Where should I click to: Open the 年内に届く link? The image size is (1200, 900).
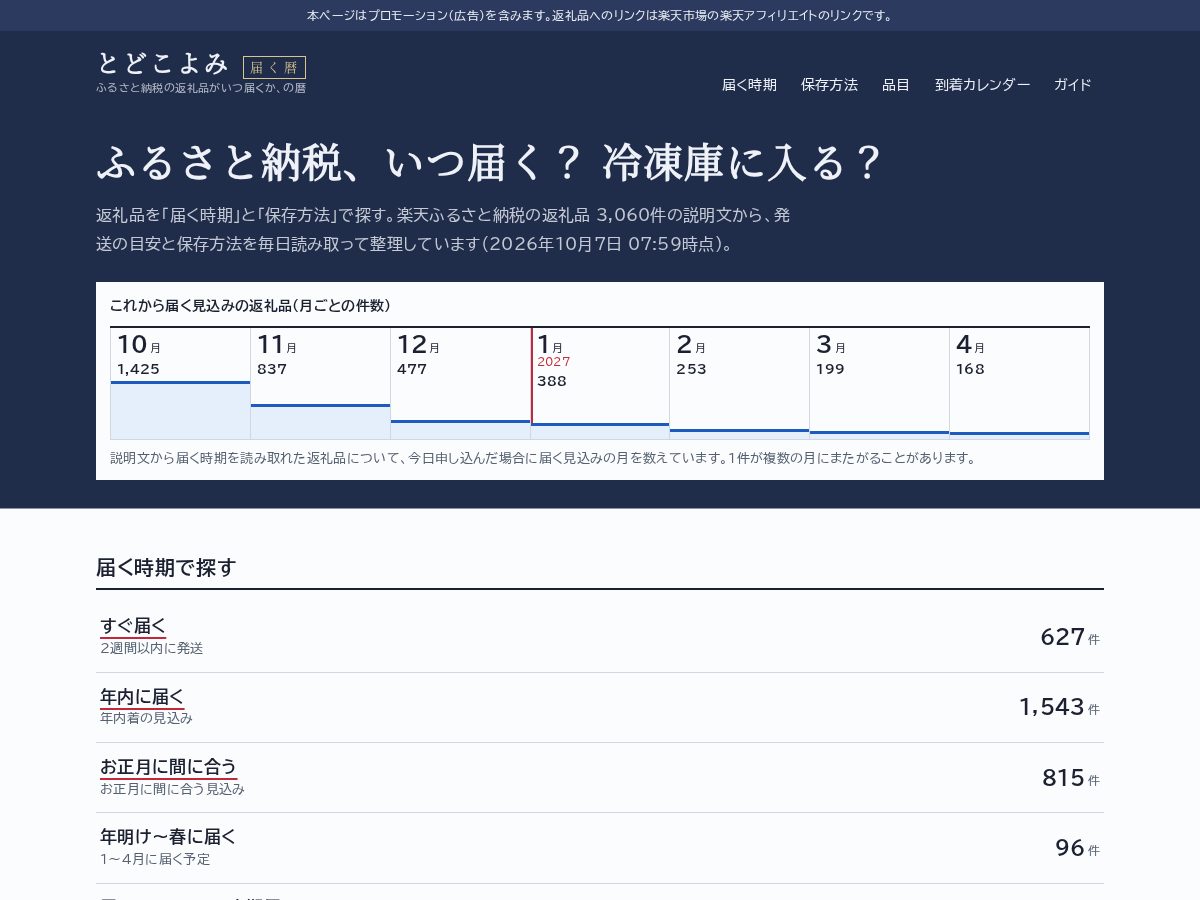(x=142, y=697)
